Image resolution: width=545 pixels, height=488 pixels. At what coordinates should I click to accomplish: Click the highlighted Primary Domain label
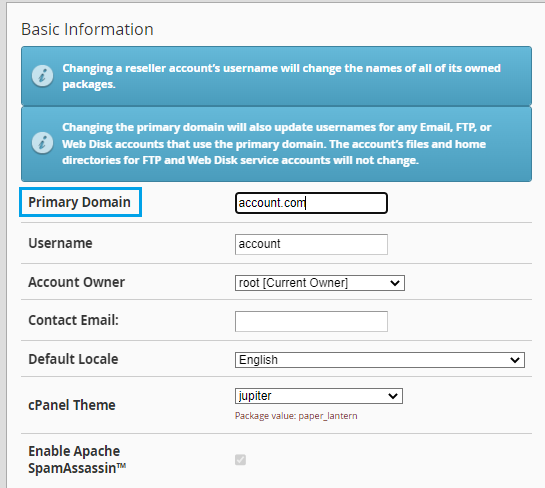tap(80, 202)
